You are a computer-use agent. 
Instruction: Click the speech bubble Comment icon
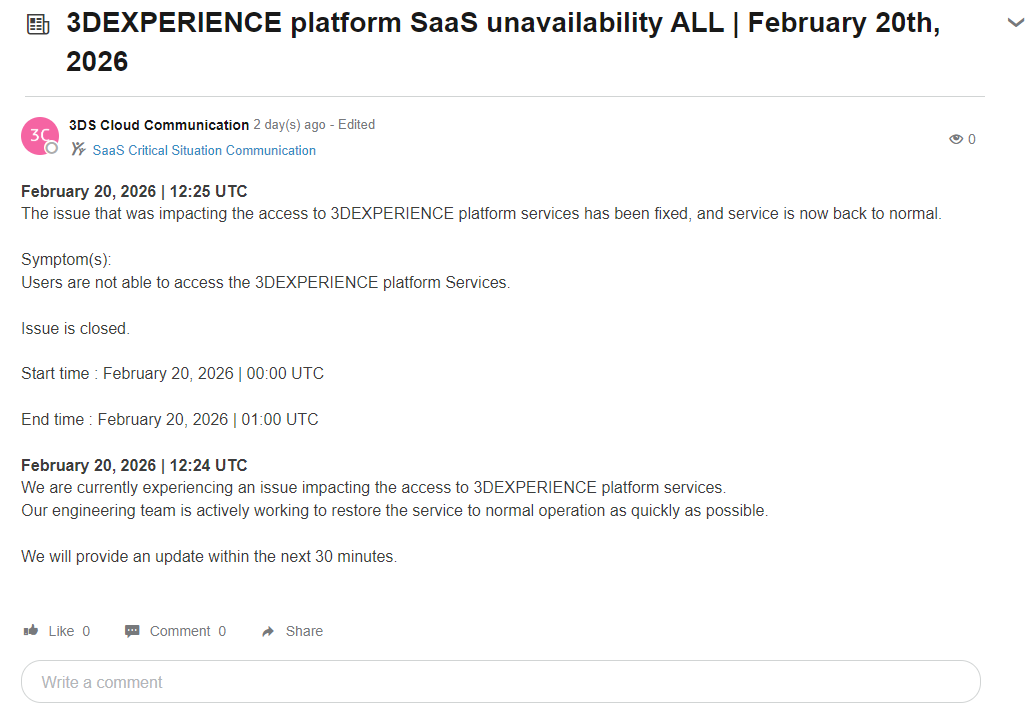click(131, 630)
